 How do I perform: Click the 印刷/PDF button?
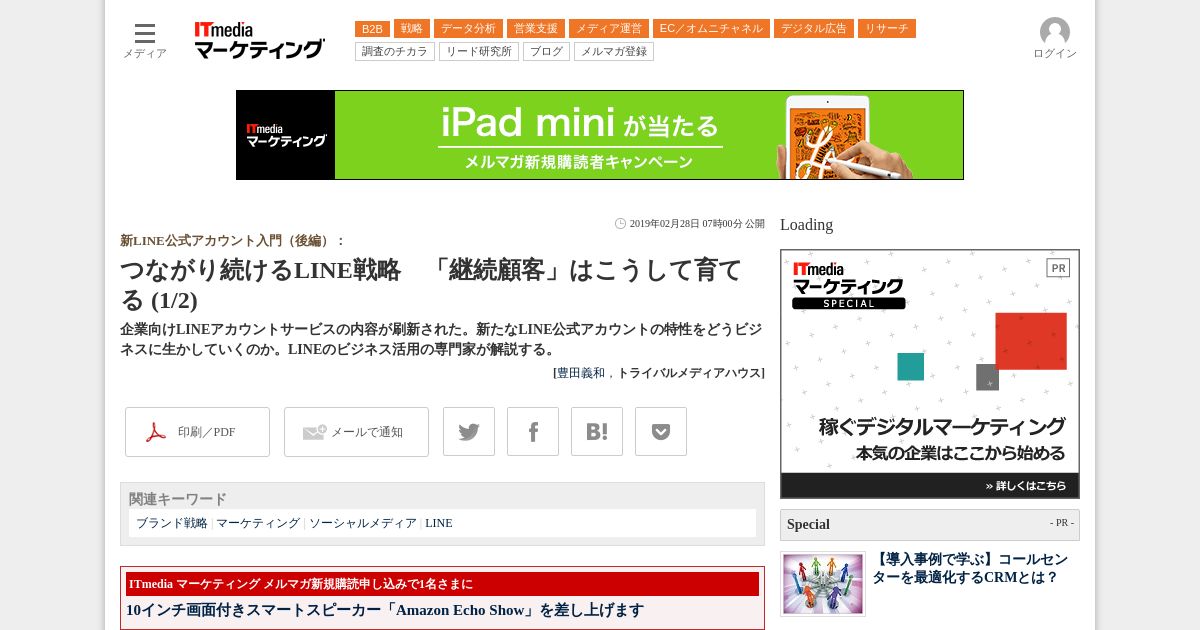point(197,432)
